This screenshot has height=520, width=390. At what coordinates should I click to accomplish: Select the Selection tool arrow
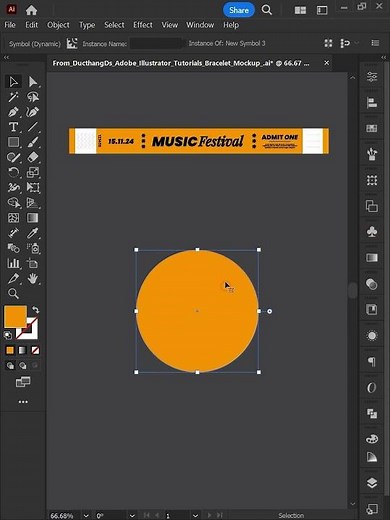coord(13,82)
